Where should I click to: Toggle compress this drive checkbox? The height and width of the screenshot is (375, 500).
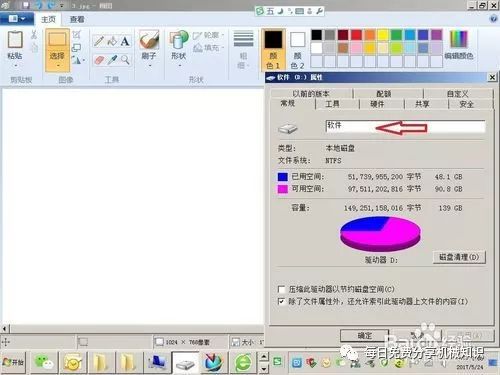click(281, 289)
